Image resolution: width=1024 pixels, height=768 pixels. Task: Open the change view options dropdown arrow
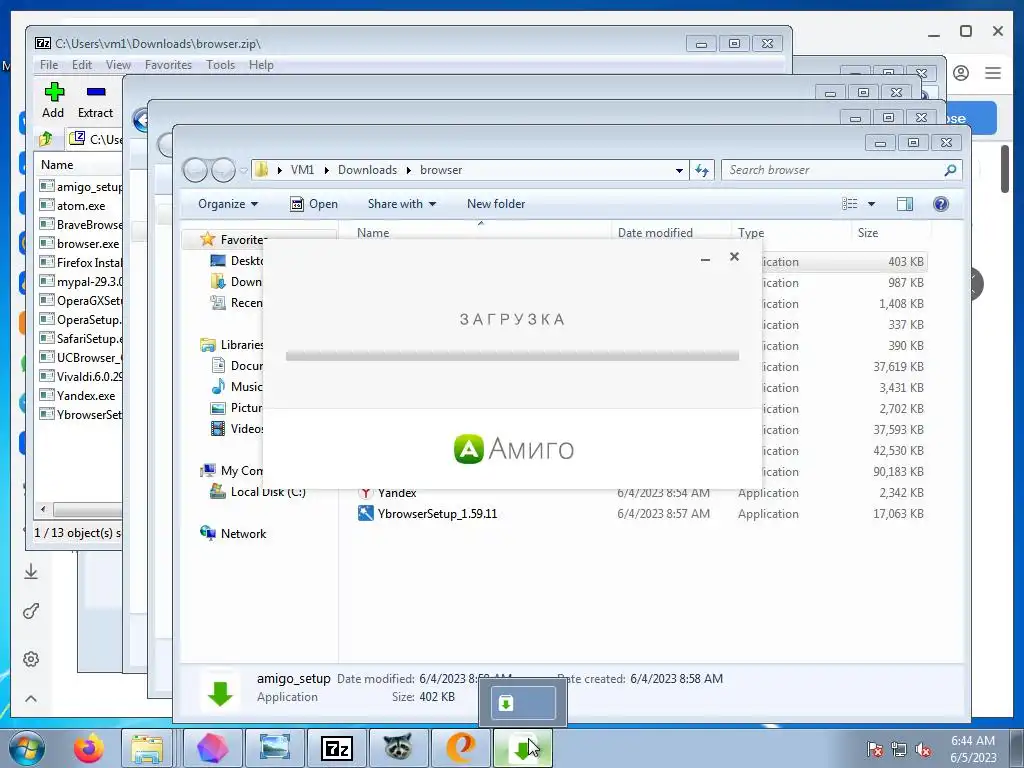coord(871,204)
